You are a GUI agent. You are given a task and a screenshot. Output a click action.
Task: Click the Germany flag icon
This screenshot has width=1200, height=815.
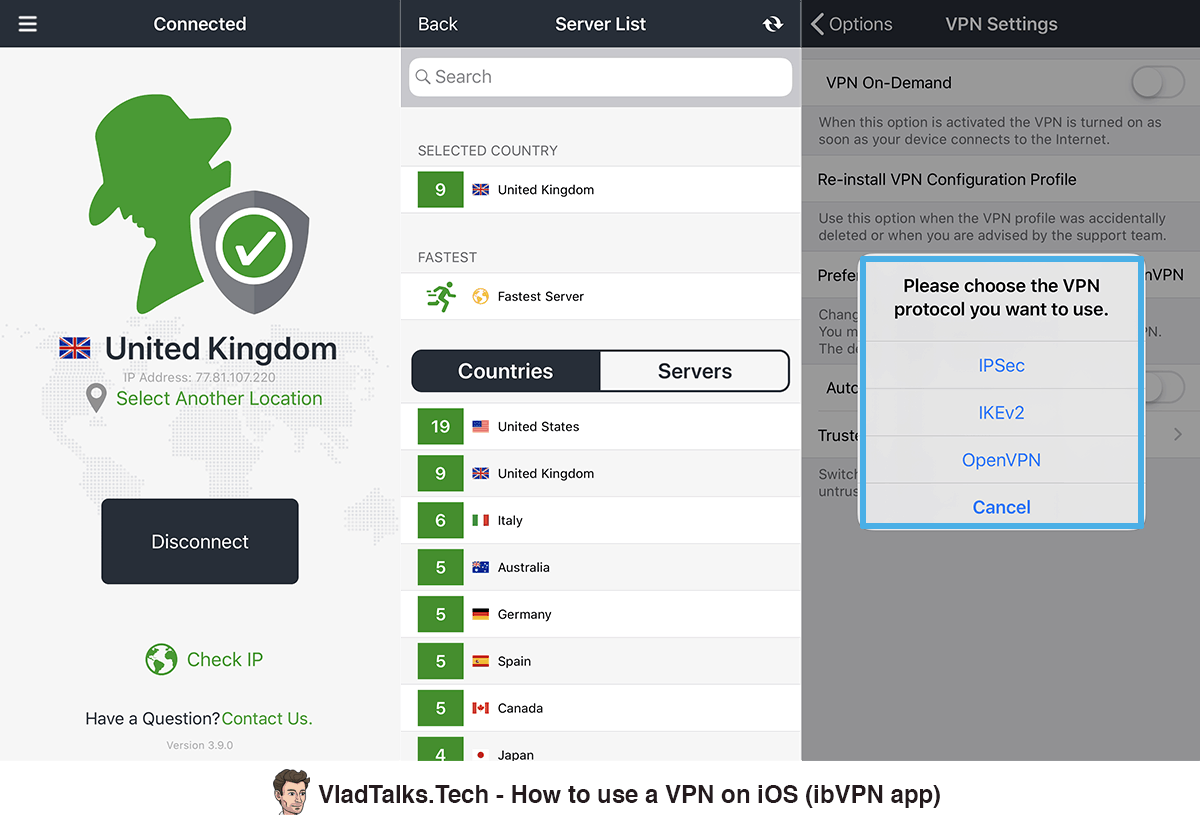coord(481,614)
